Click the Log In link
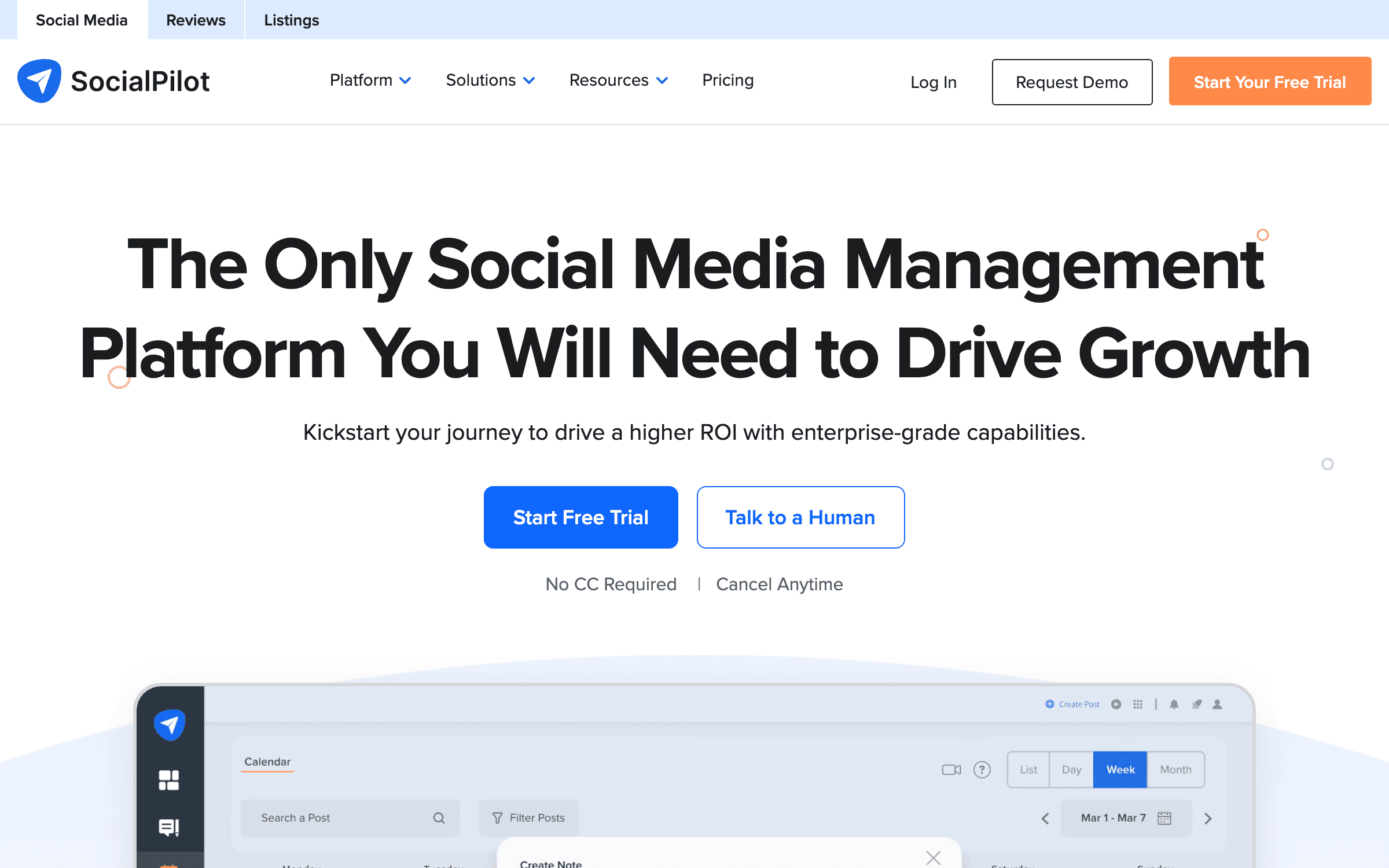The width and height of the screenshot is (1389, 868). click(933, 82)
